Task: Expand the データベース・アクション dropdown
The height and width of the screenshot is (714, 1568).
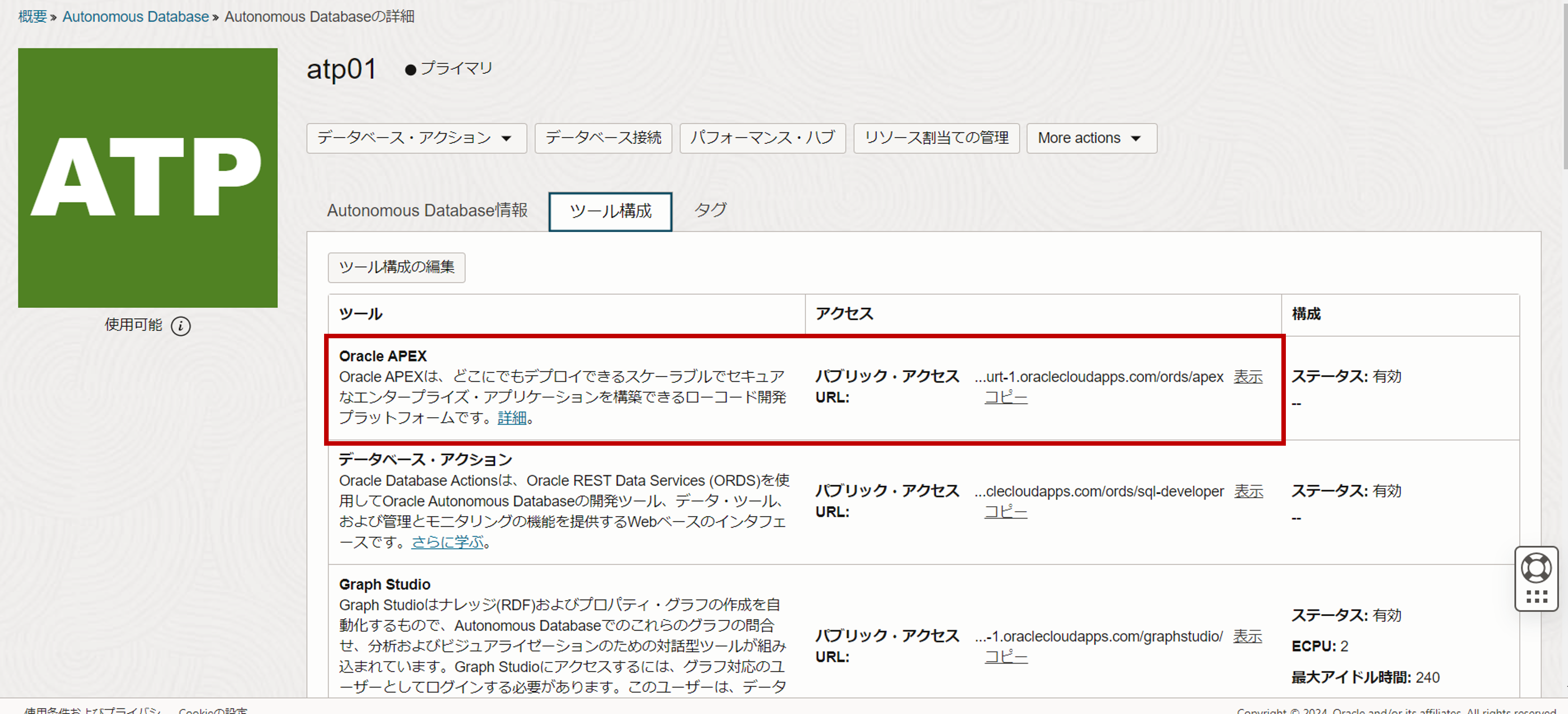Action: [x=416, y=138]
